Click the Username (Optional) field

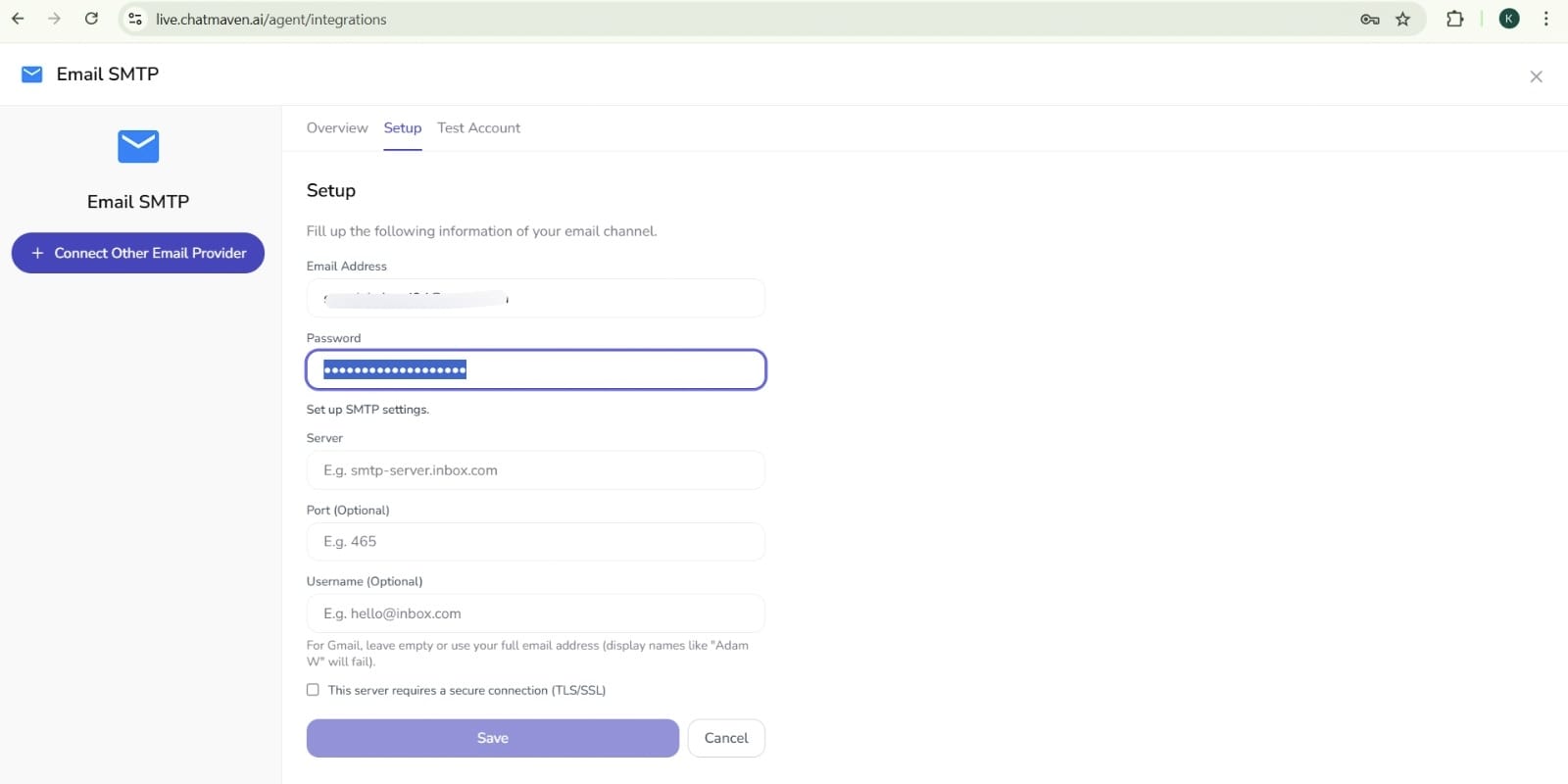point(535,613)
